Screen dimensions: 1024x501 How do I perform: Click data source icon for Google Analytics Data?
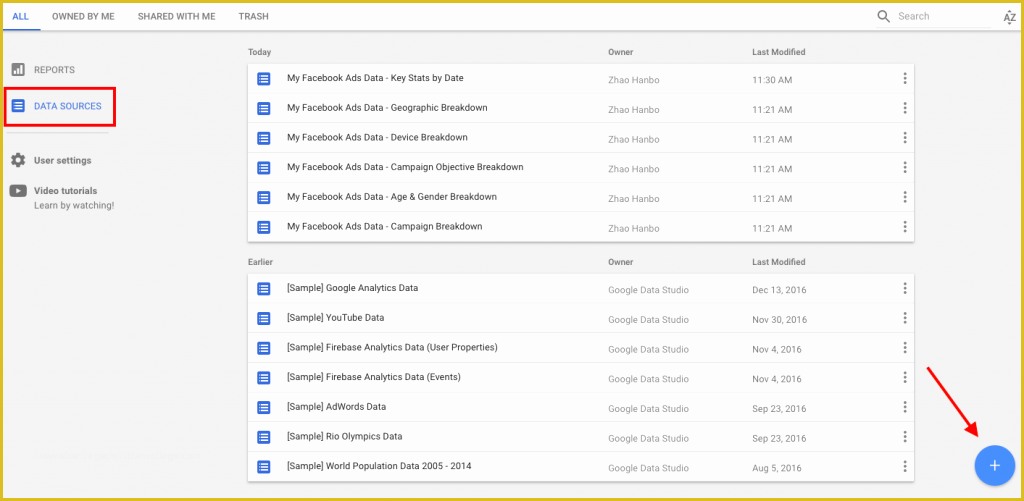(x=264, y=289)
